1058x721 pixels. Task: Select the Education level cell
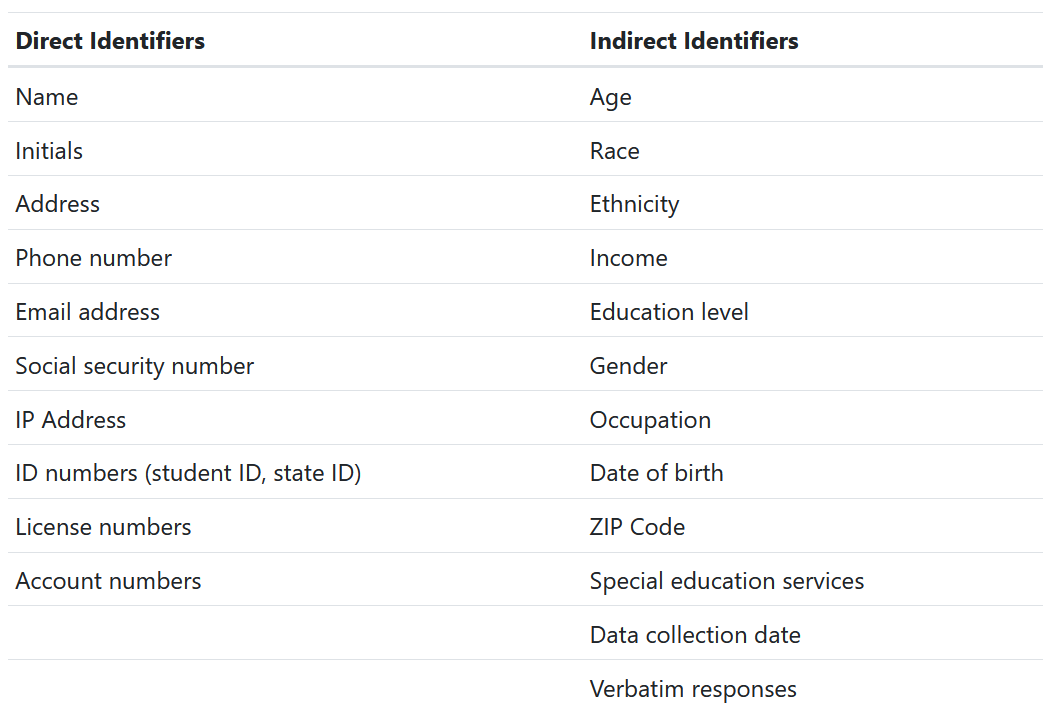point(669,312)
